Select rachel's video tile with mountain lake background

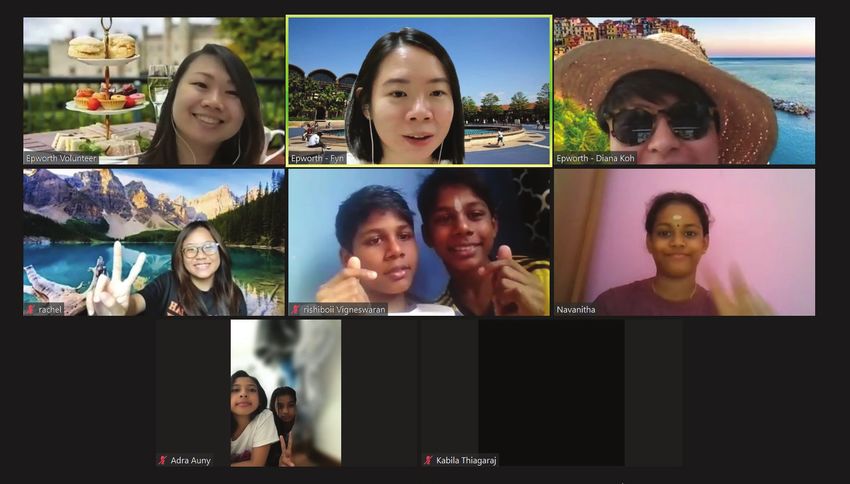point(154,242)
